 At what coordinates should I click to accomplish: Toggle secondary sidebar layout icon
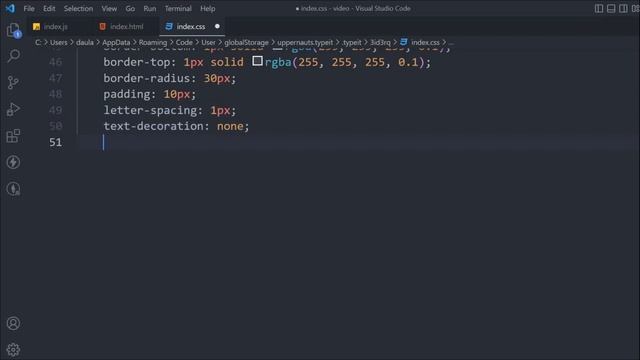tap(623, 9)
